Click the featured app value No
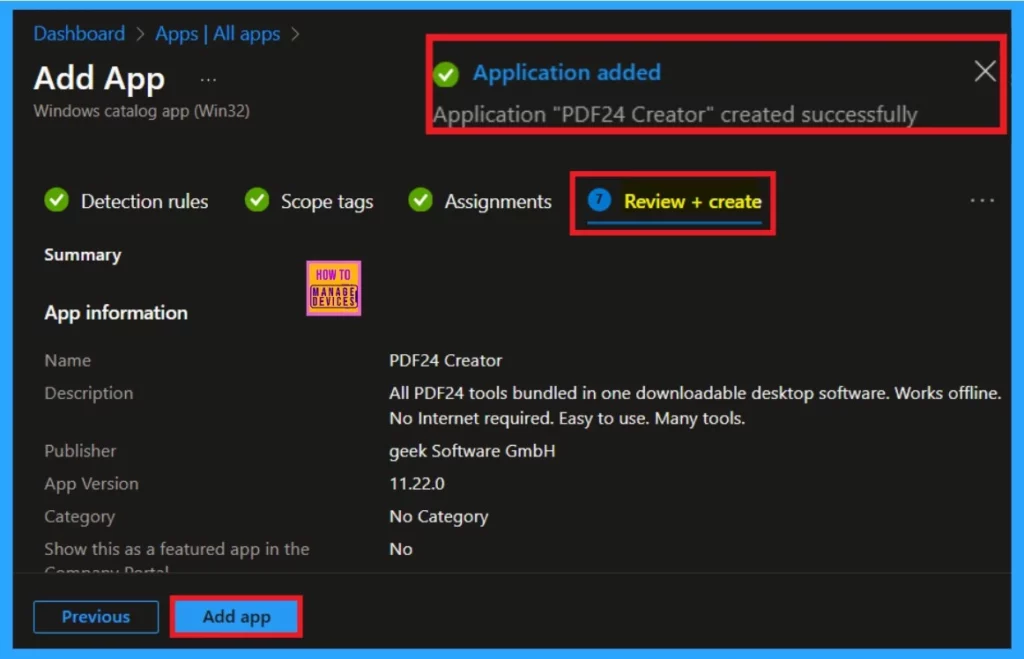This screenshot has height=659, width=1024. click(400, 549)
